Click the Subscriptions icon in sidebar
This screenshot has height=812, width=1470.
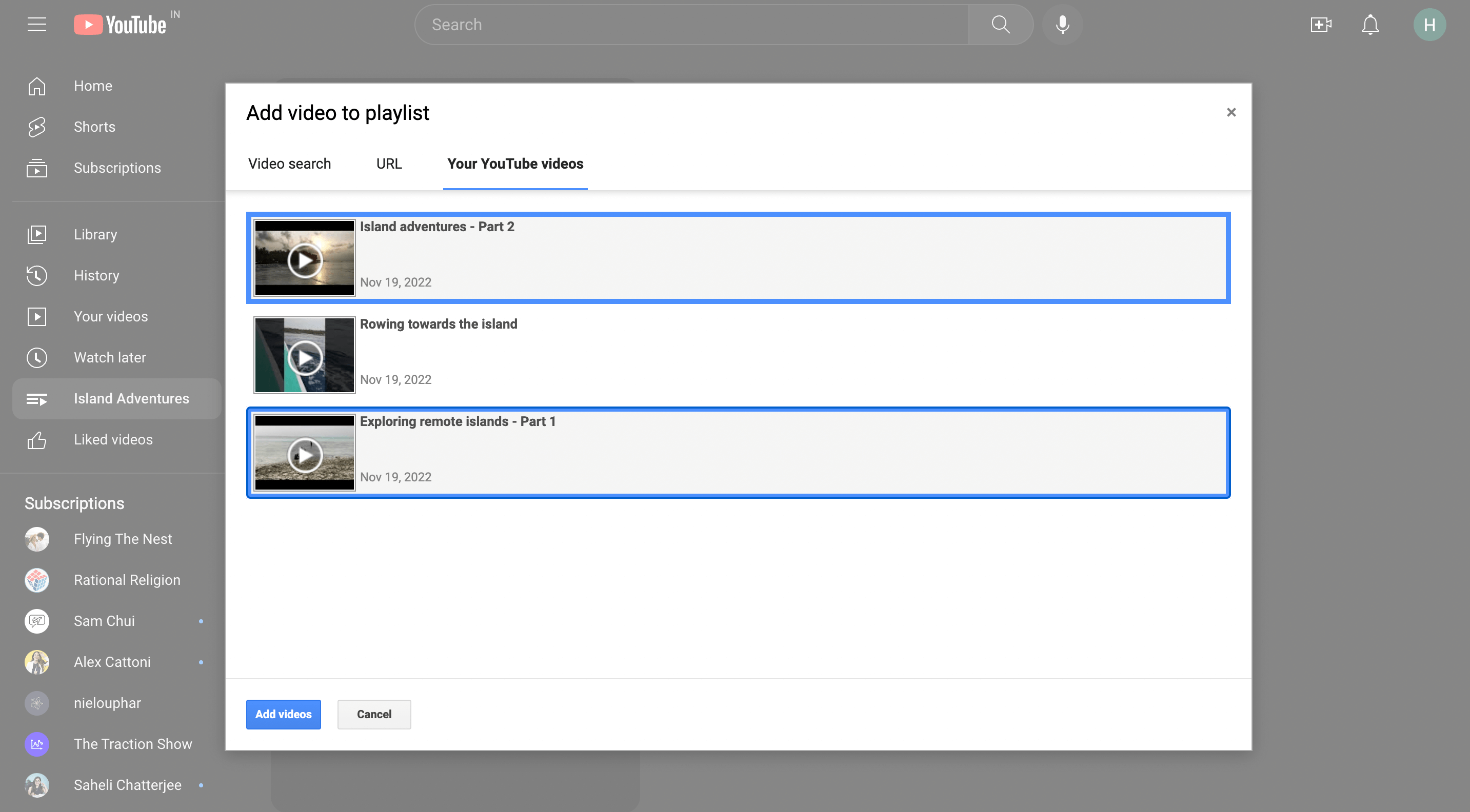[x=37, y=167]
